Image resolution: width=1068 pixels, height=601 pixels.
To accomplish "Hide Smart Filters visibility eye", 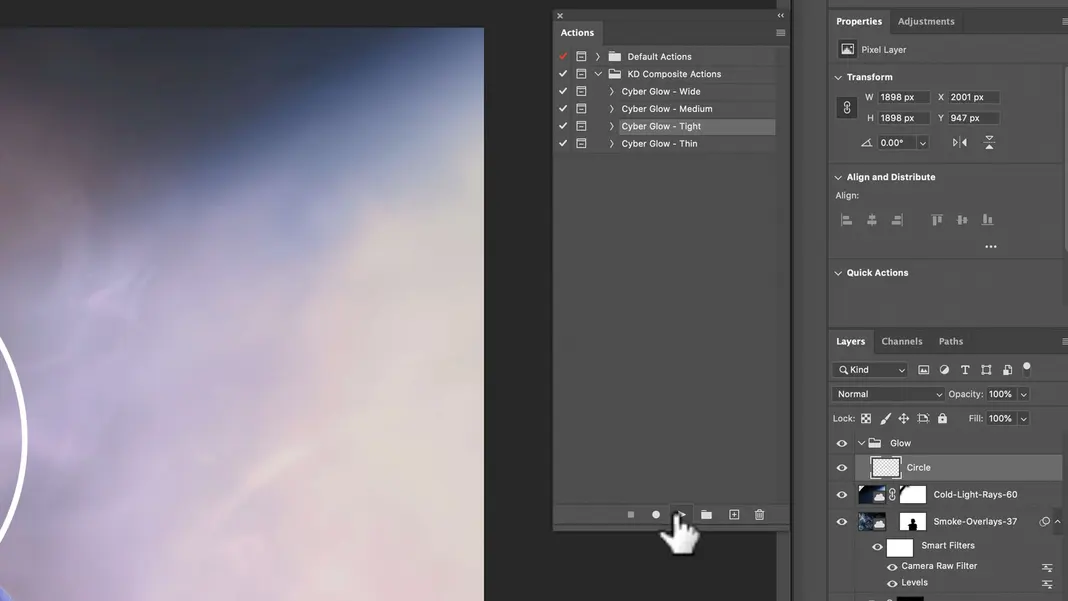I will (x=877, y=546).
